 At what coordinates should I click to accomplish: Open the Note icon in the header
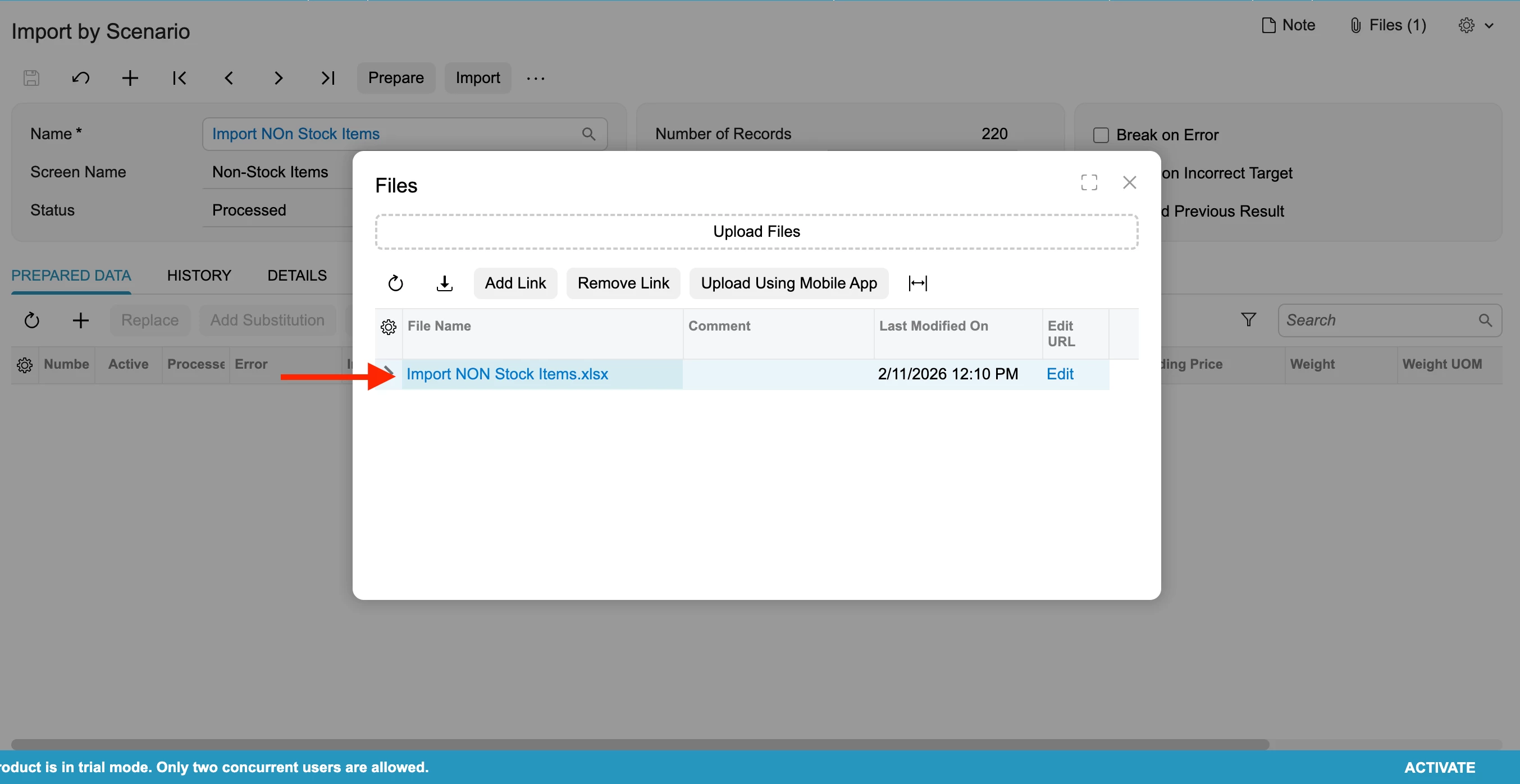coord(1268,25)
